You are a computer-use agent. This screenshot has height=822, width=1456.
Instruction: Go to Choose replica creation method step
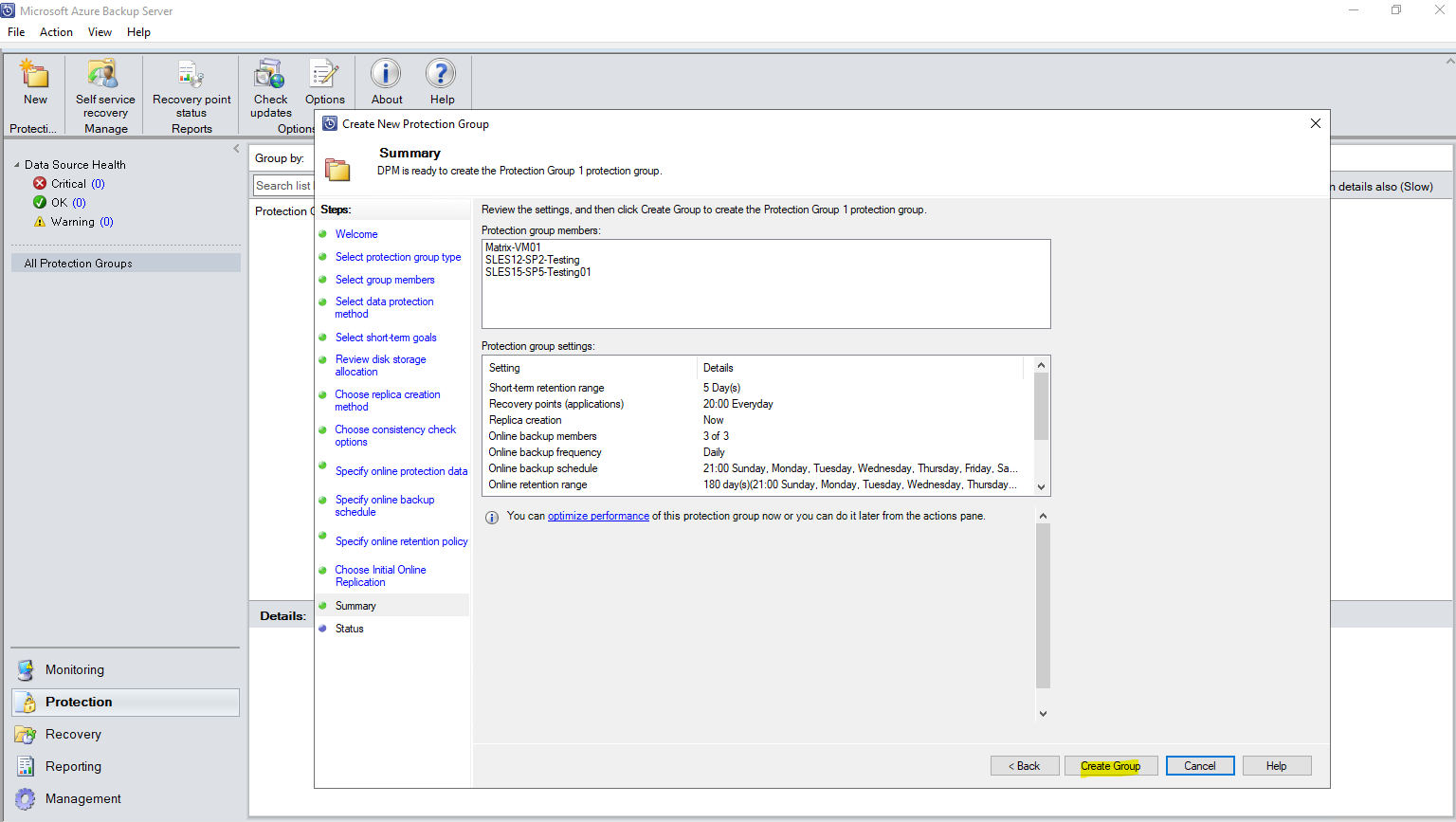(x=387, y=400)
